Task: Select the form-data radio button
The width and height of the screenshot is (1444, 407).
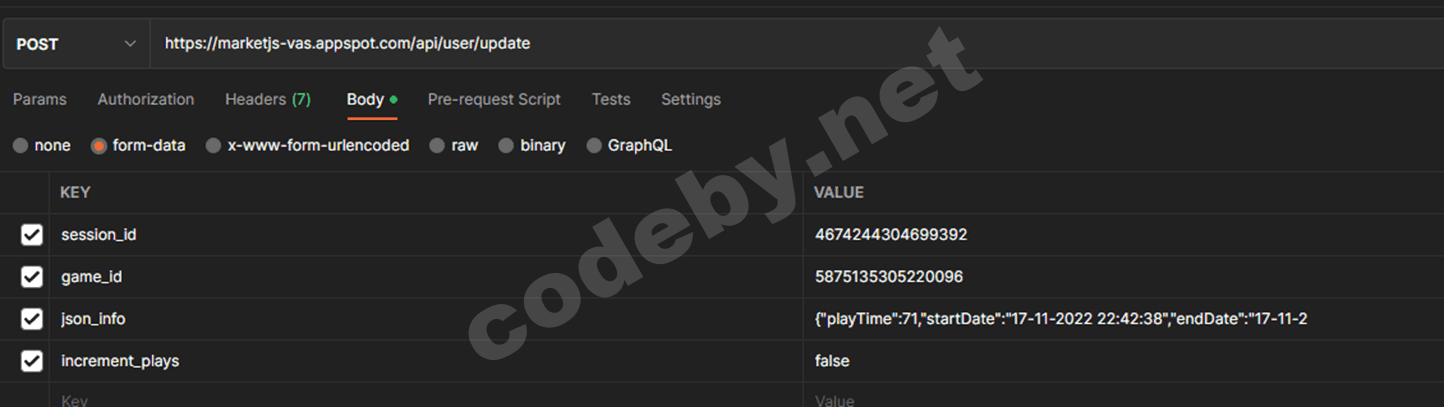Action: 99,146
